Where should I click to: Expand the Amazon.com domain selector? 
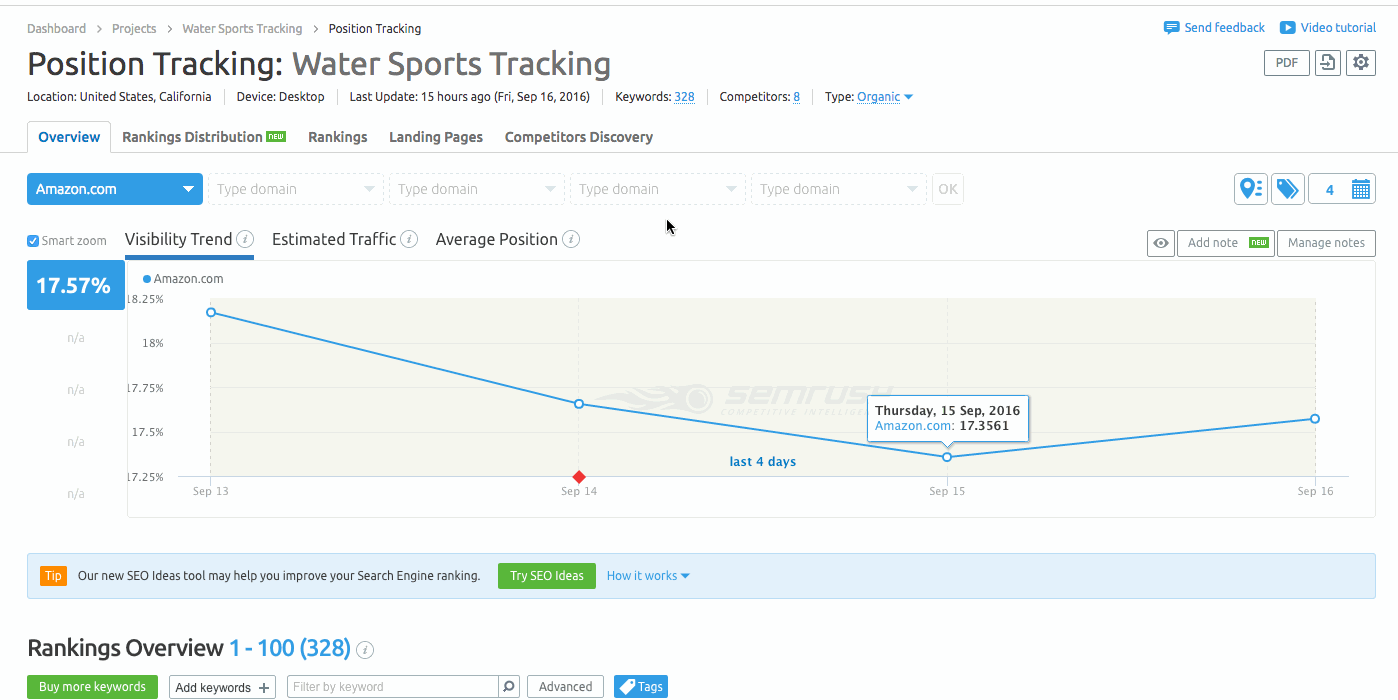[188, 188]
